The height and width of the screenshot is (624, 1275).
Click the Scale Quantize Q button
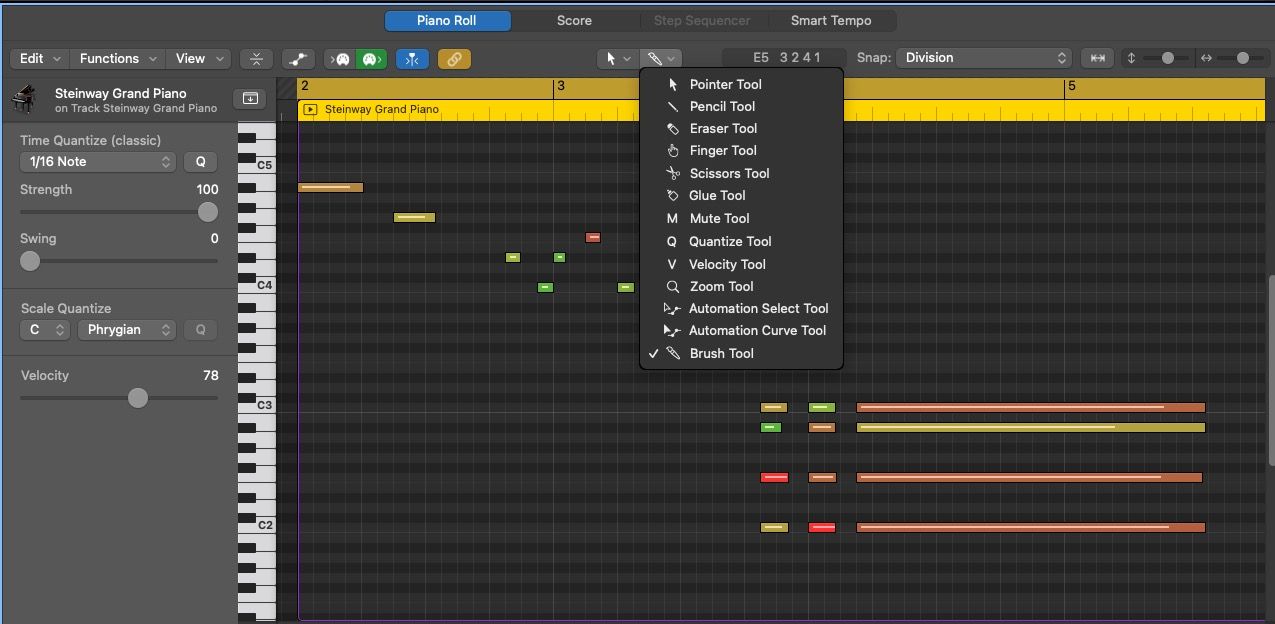tap(200, 329)
